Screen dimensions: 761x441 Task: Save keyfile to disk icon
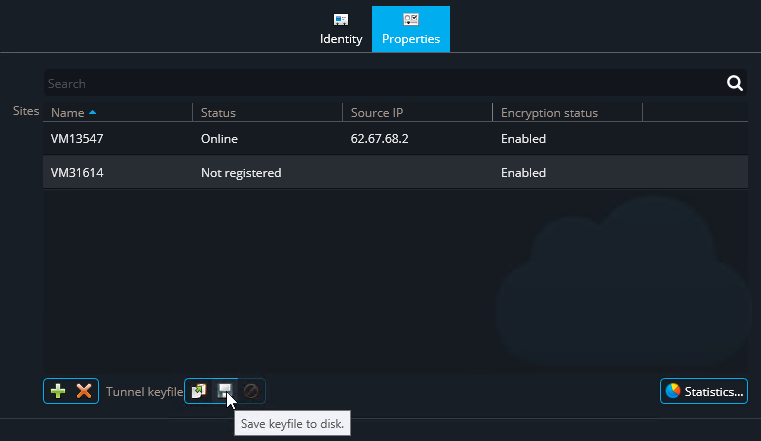click(225, 391)
